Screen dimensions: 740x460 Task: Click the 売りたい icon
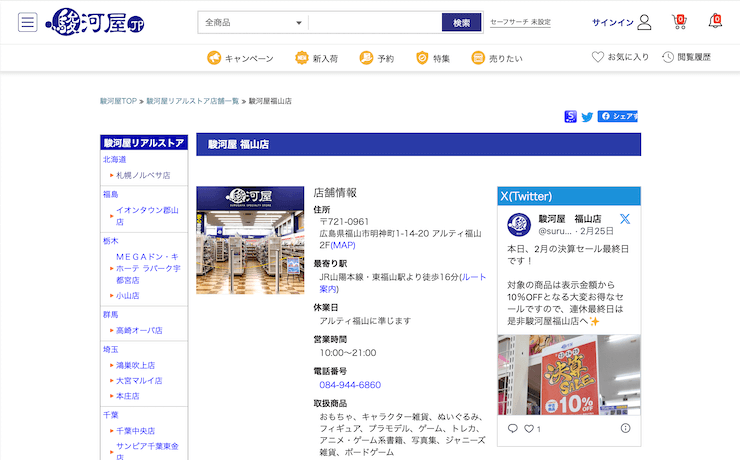coord(478,58)
